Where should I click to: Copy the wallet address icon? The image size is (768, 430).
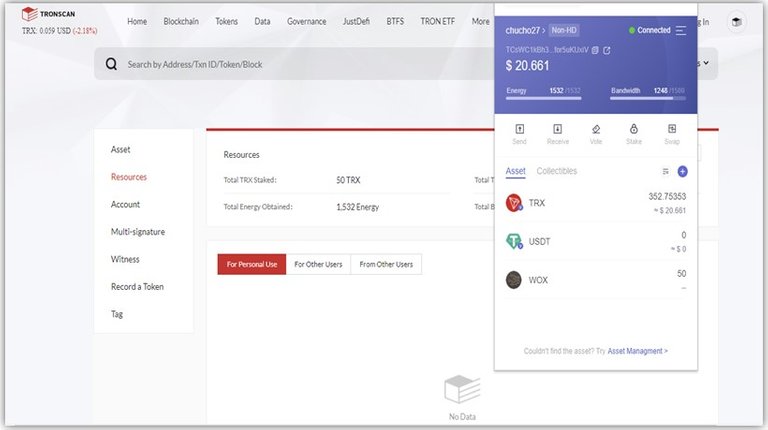pyautogui.click(x=595, y=50)
